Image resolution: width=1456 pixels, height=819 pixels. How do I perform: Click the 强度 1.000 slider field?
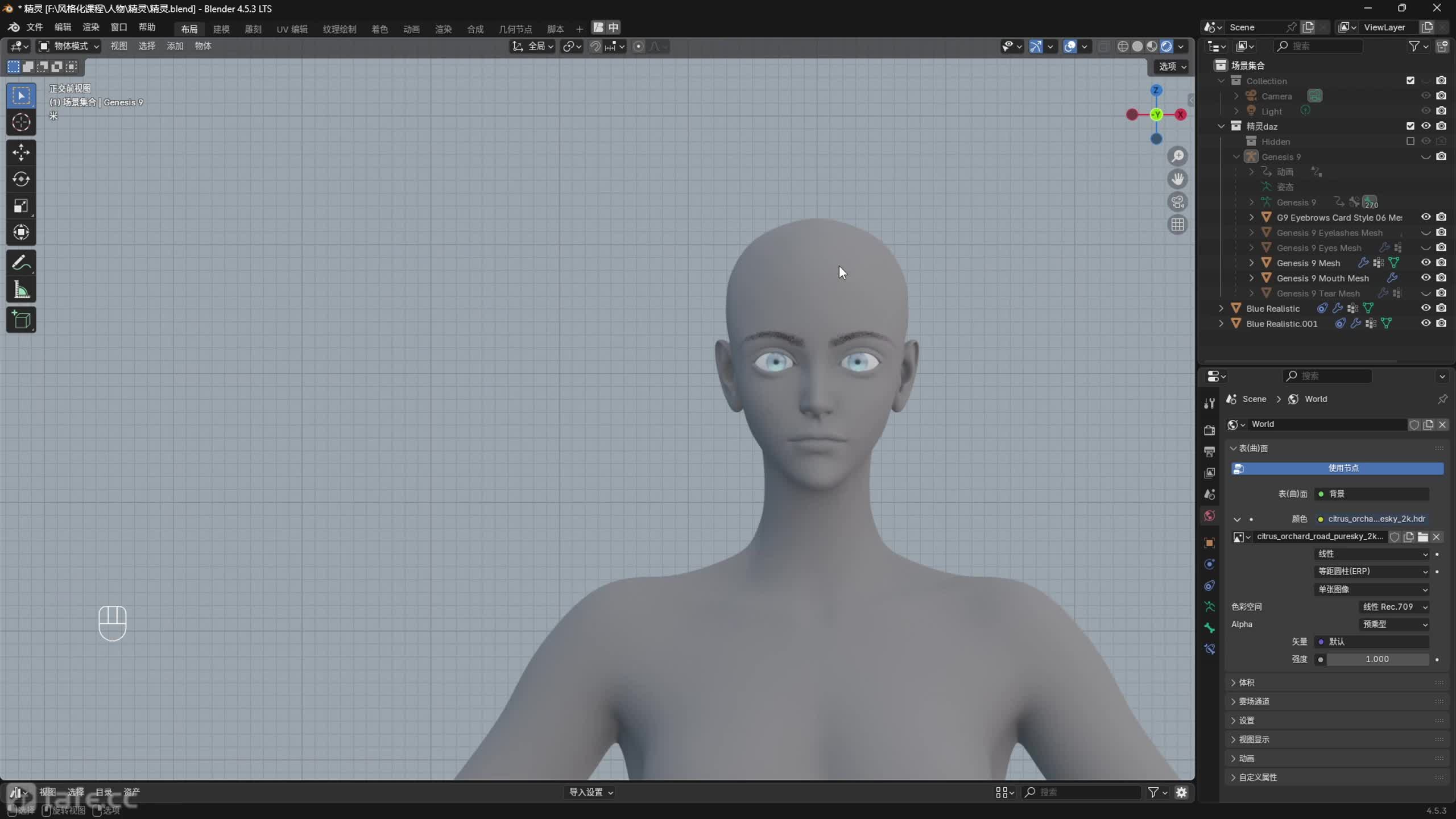coord(1376,659)
